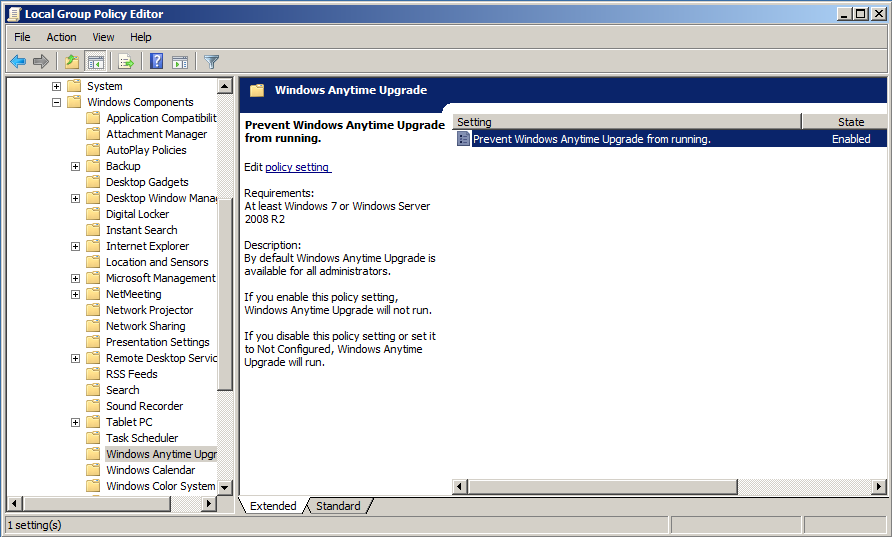Click folder icon in Windows Anytime Upgrade header

pos(257,90)
